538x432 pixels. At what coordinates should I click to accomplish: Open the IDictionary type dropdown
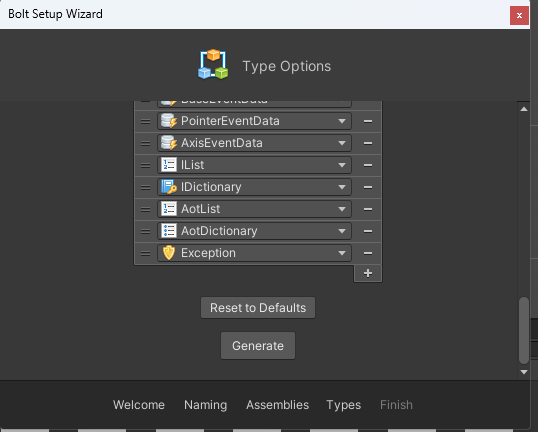click(x=254, y=187)
